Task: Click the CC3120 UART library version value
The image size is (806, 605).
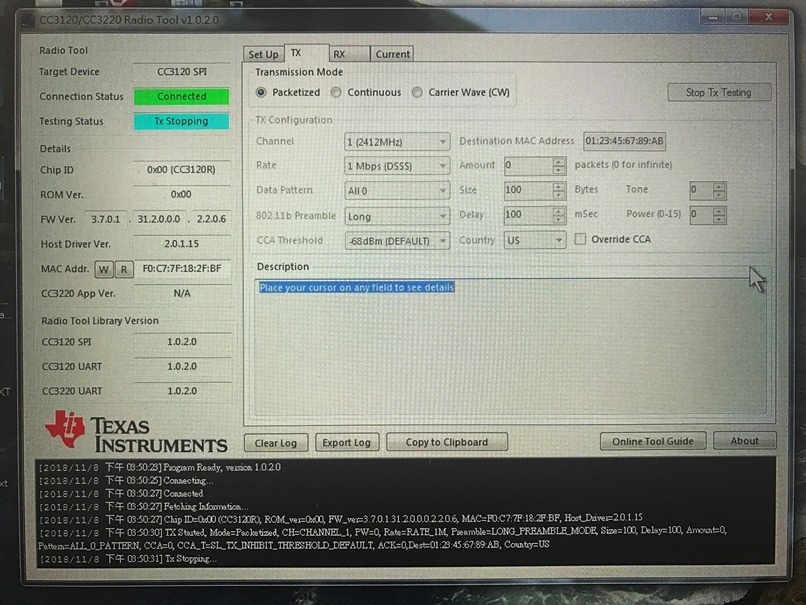Action: click(182, 366)
